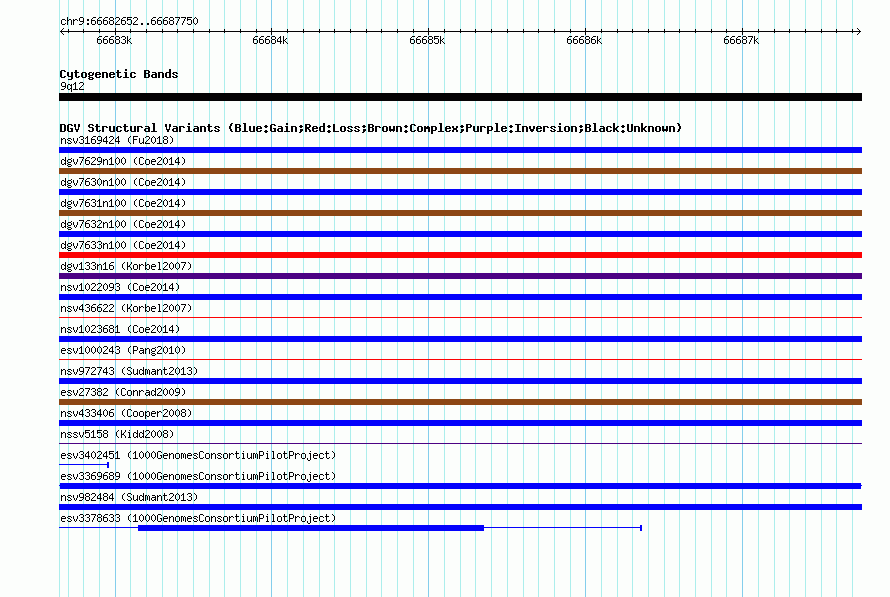Screen dimensions: 890x597
Task: Click the 66687k ruler tick label
Action: tap(741, 40)
